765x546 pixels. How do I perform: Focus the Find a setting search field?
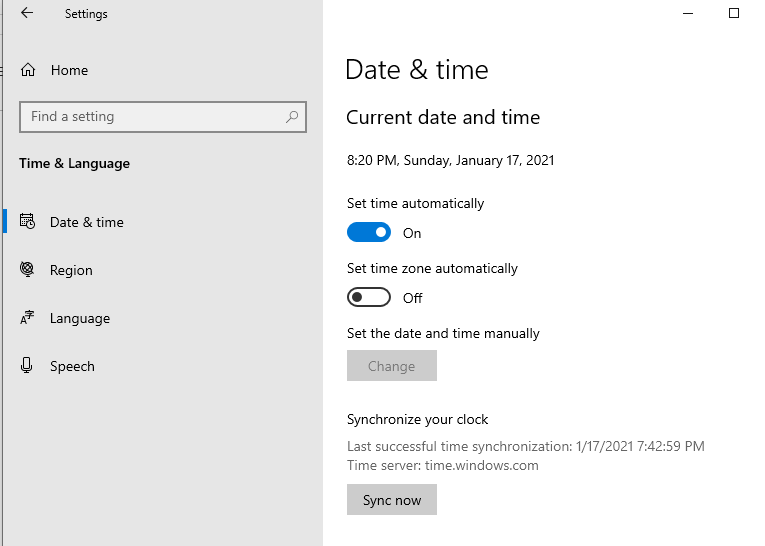(163, 117)
